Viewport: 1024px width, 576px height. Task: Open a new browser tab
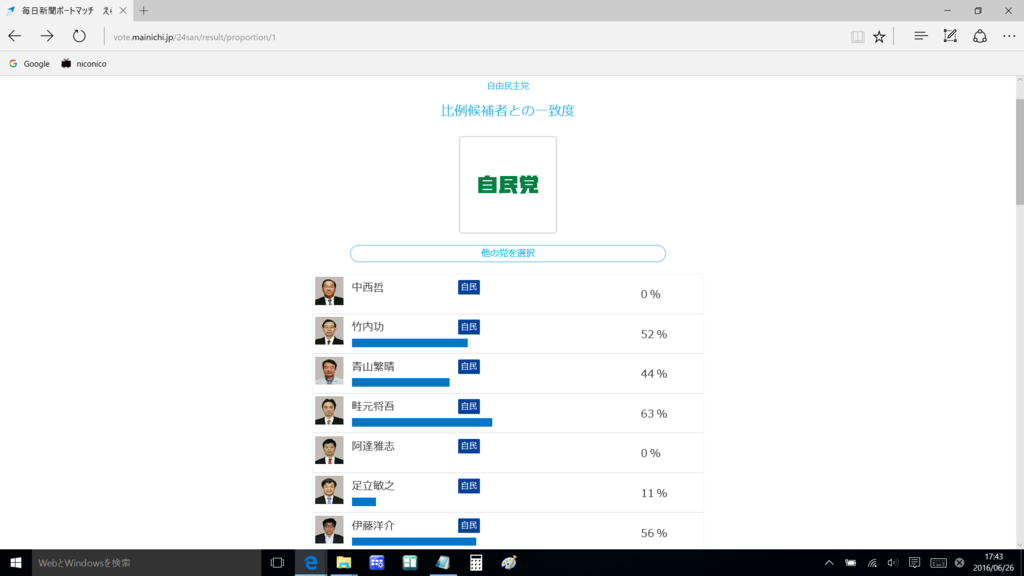[144, 10]
